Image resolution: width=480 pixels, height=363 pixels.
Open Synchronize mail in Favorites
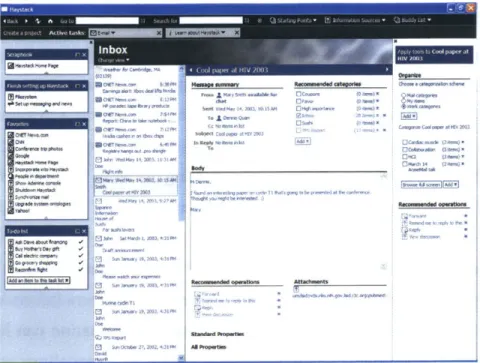32,197
